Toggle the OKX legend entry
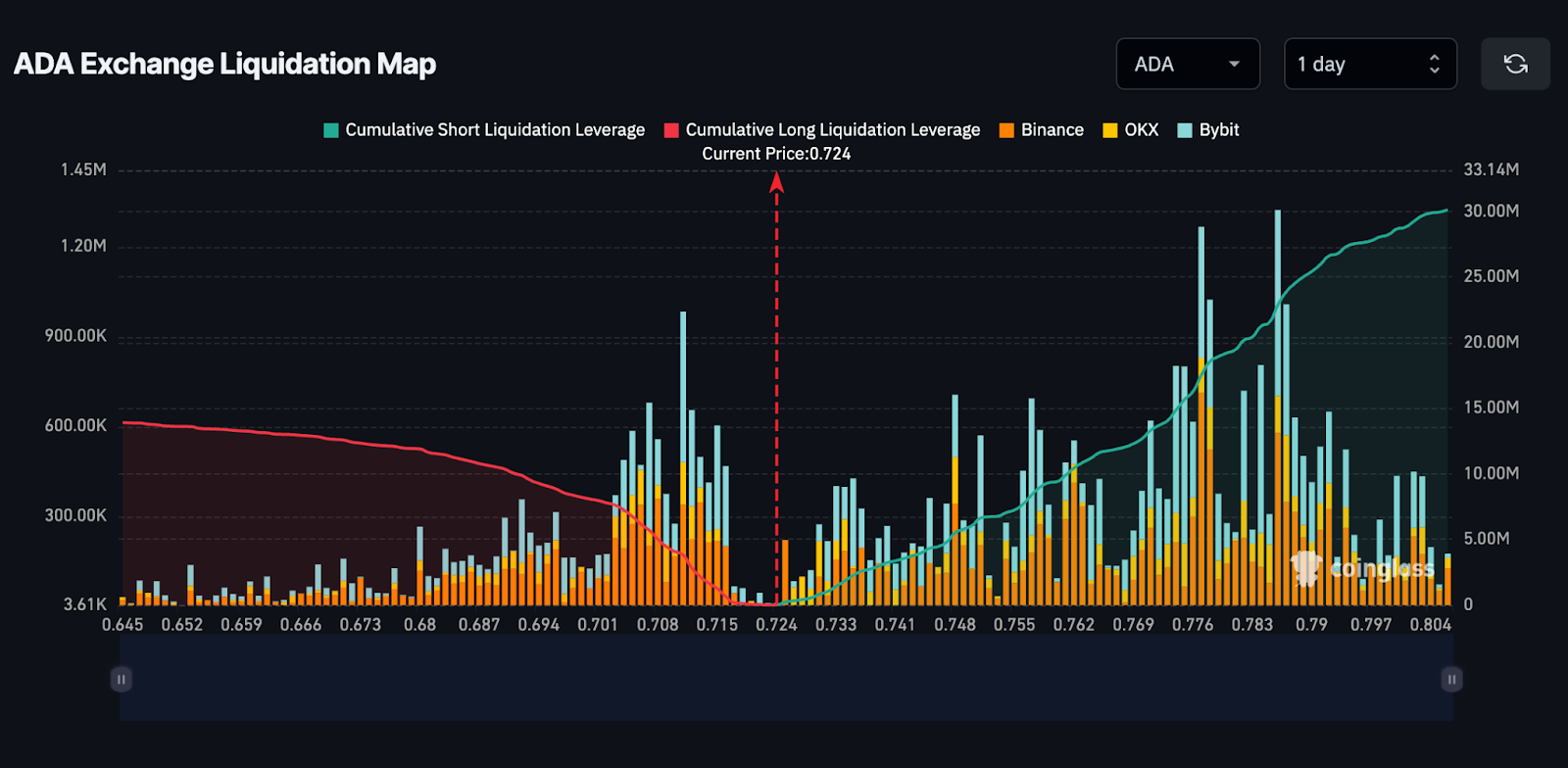The width and height of the screenshot is (1568, 768). tap(1130, 130)
